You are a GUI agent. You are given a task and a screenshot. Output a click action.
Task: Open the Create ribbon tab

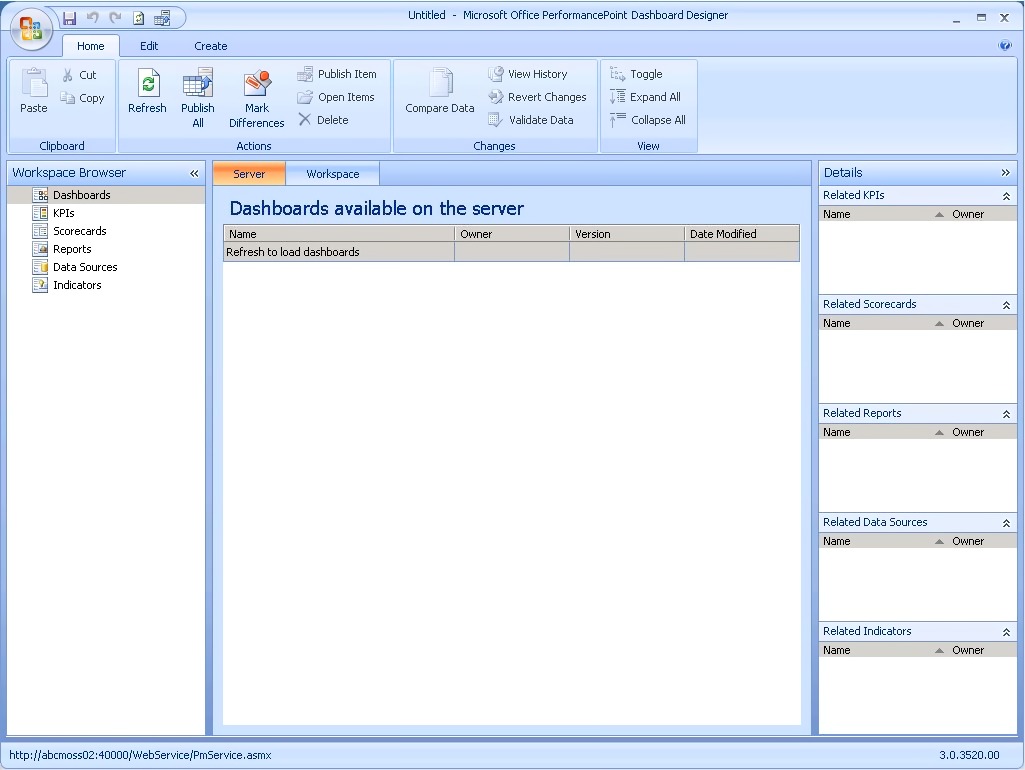pos(210,46)
